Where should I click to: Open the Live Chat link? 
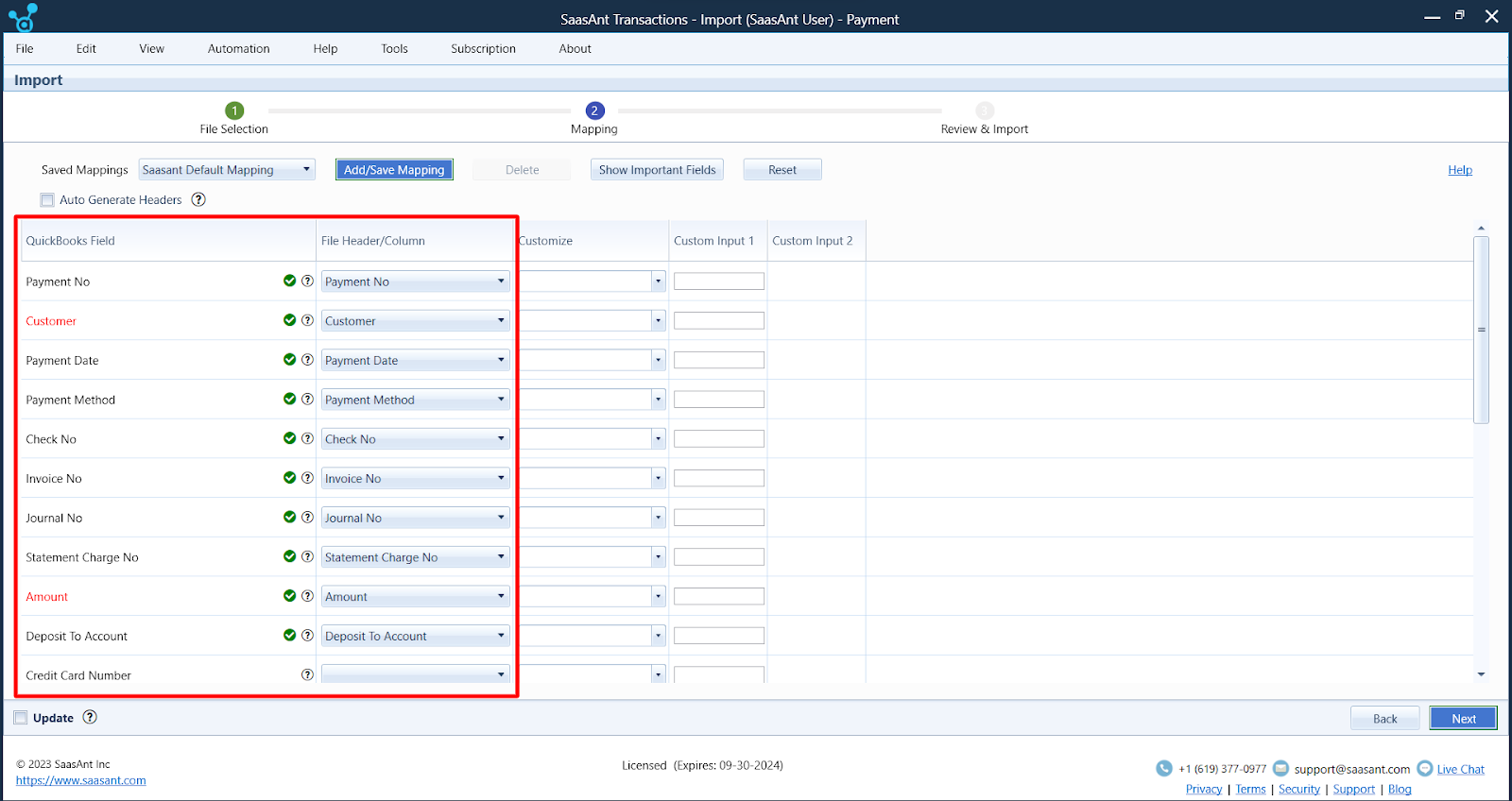point(1460,769)
